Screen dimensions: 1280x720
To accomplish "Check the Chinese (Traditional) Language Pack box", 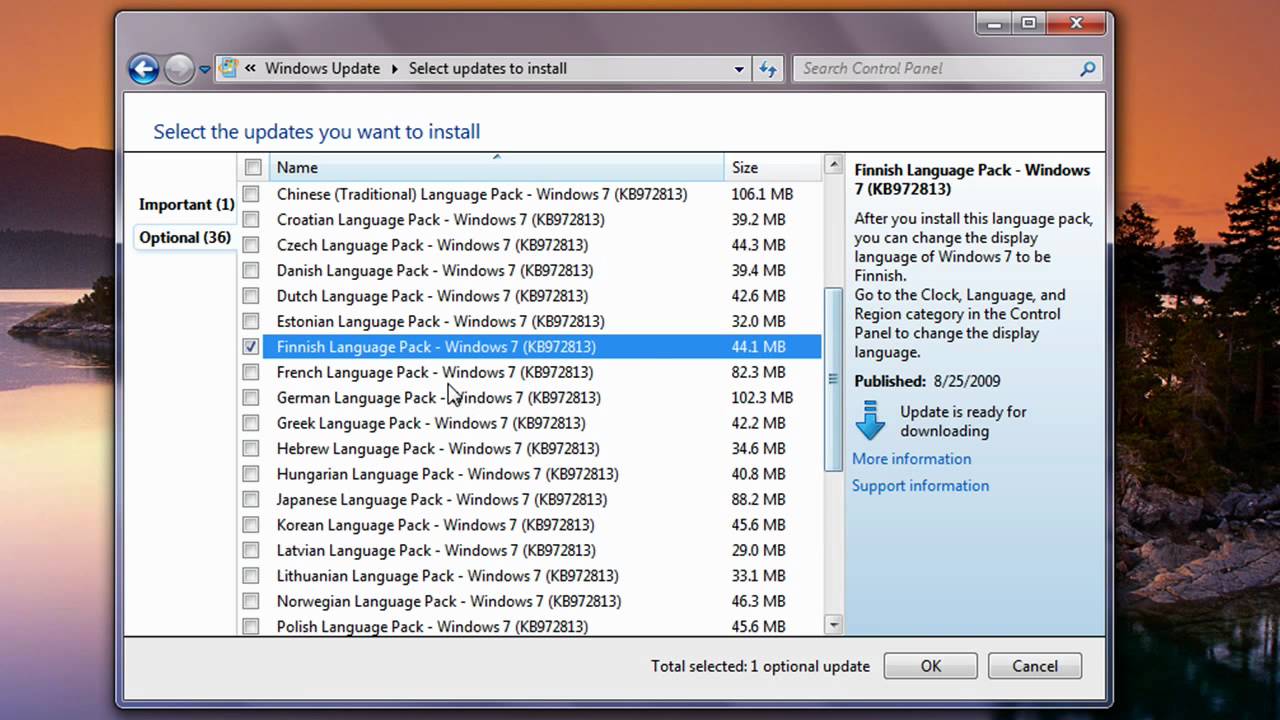I will click(x=251, y=194).
